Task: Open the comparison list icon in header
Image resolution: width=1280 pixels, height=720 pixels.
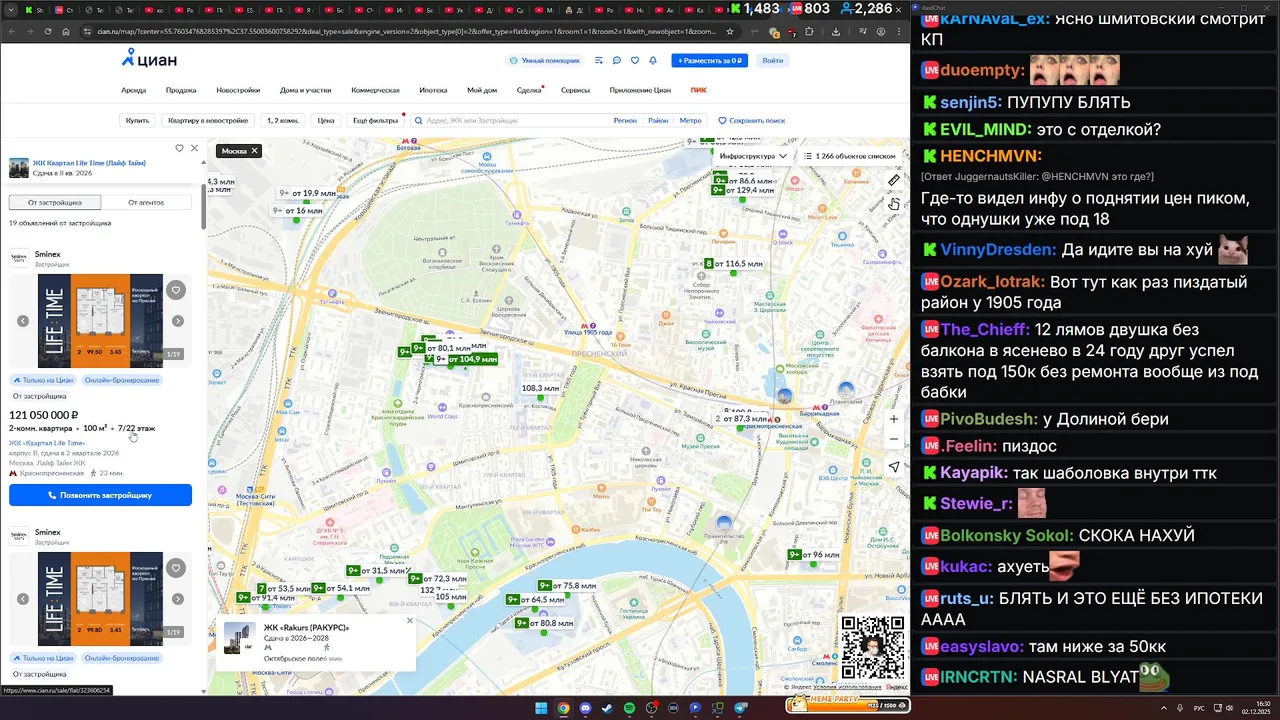Action: 598,60
